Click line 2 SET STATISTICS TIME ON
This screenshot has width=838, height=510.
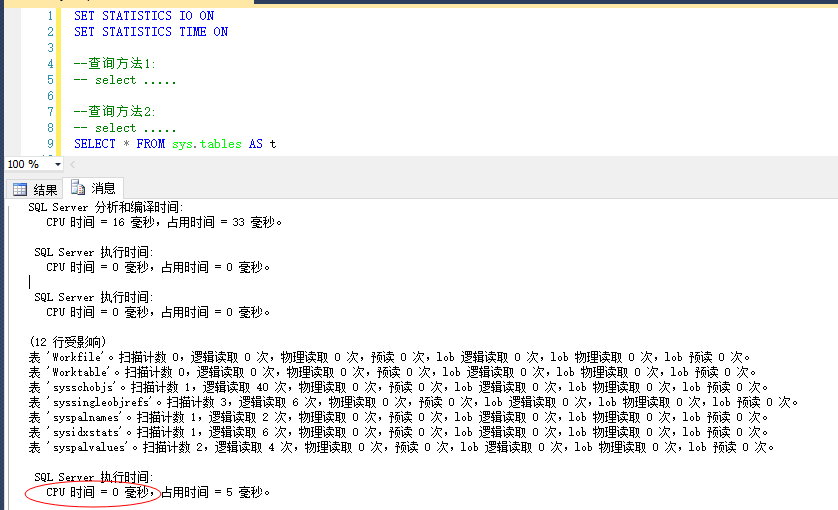tap(151, 32)
